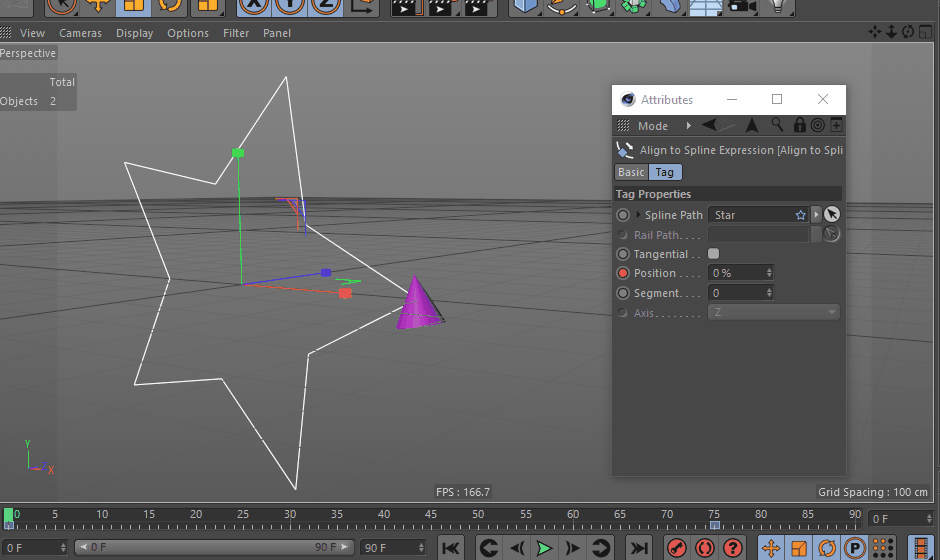Pick Spline Path object with cursor button
The width and height of the screenshot is (940, 560).
[x=831, y=214]
